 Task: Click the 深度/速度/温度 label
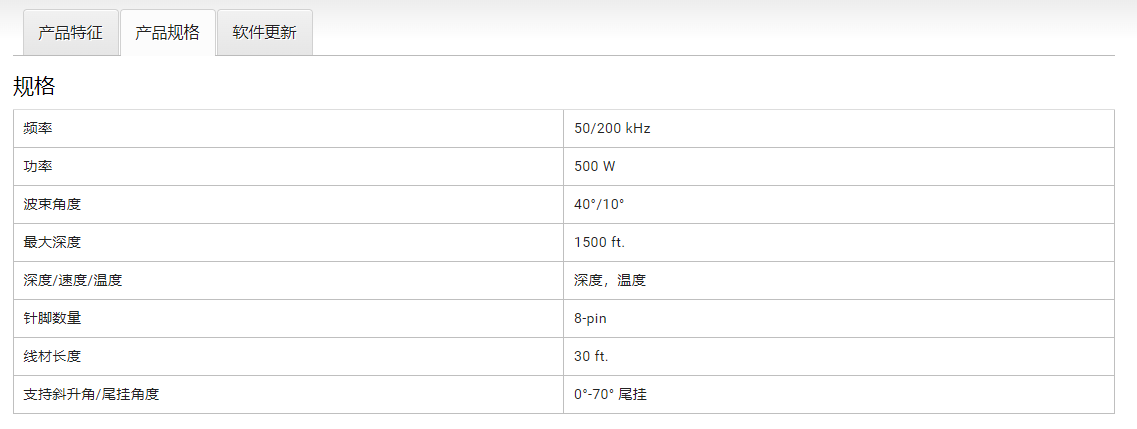73,280
